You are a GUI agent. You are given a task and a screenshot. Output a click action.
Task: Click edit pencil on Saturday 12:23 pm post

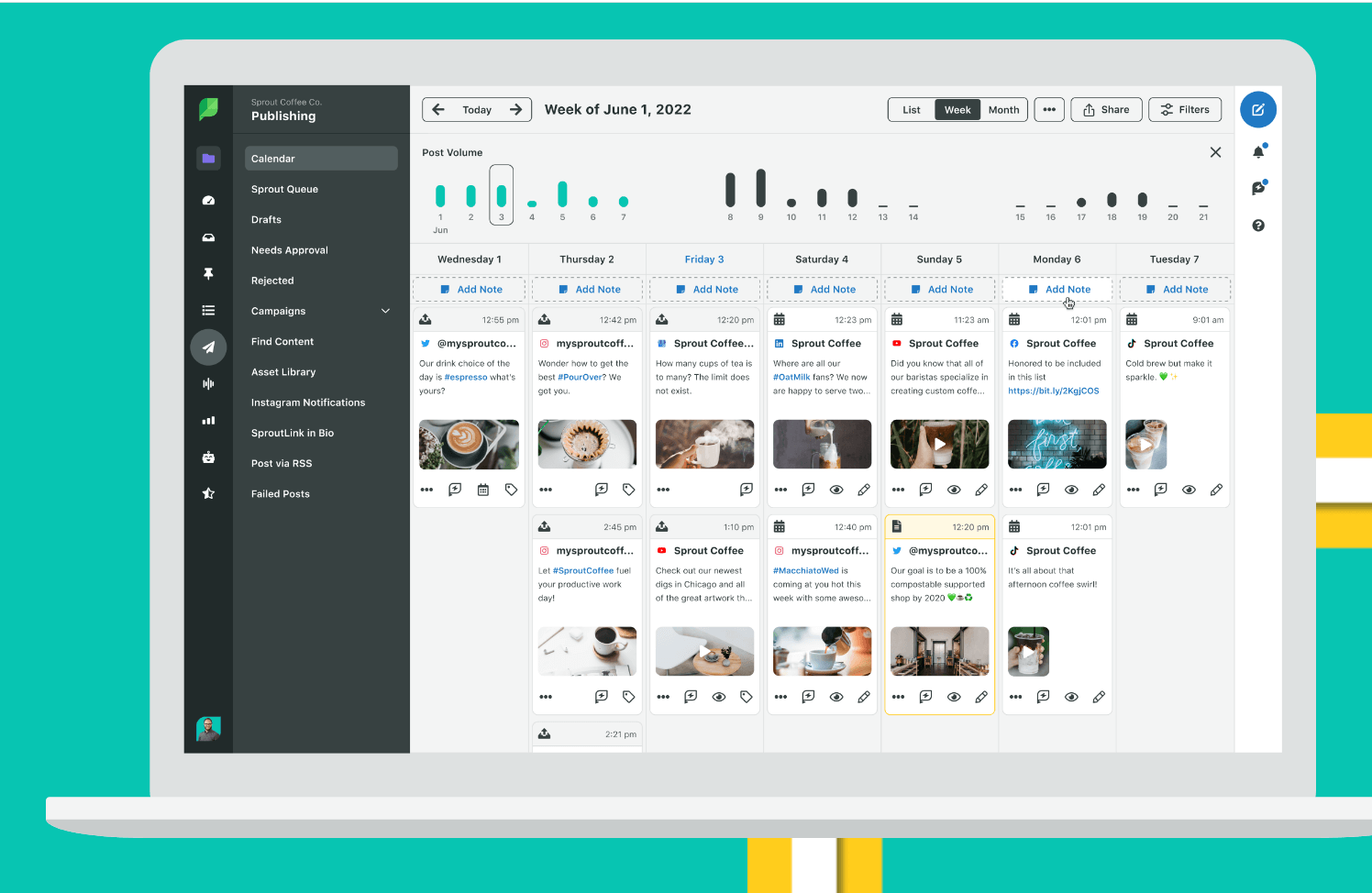[864, 490]
